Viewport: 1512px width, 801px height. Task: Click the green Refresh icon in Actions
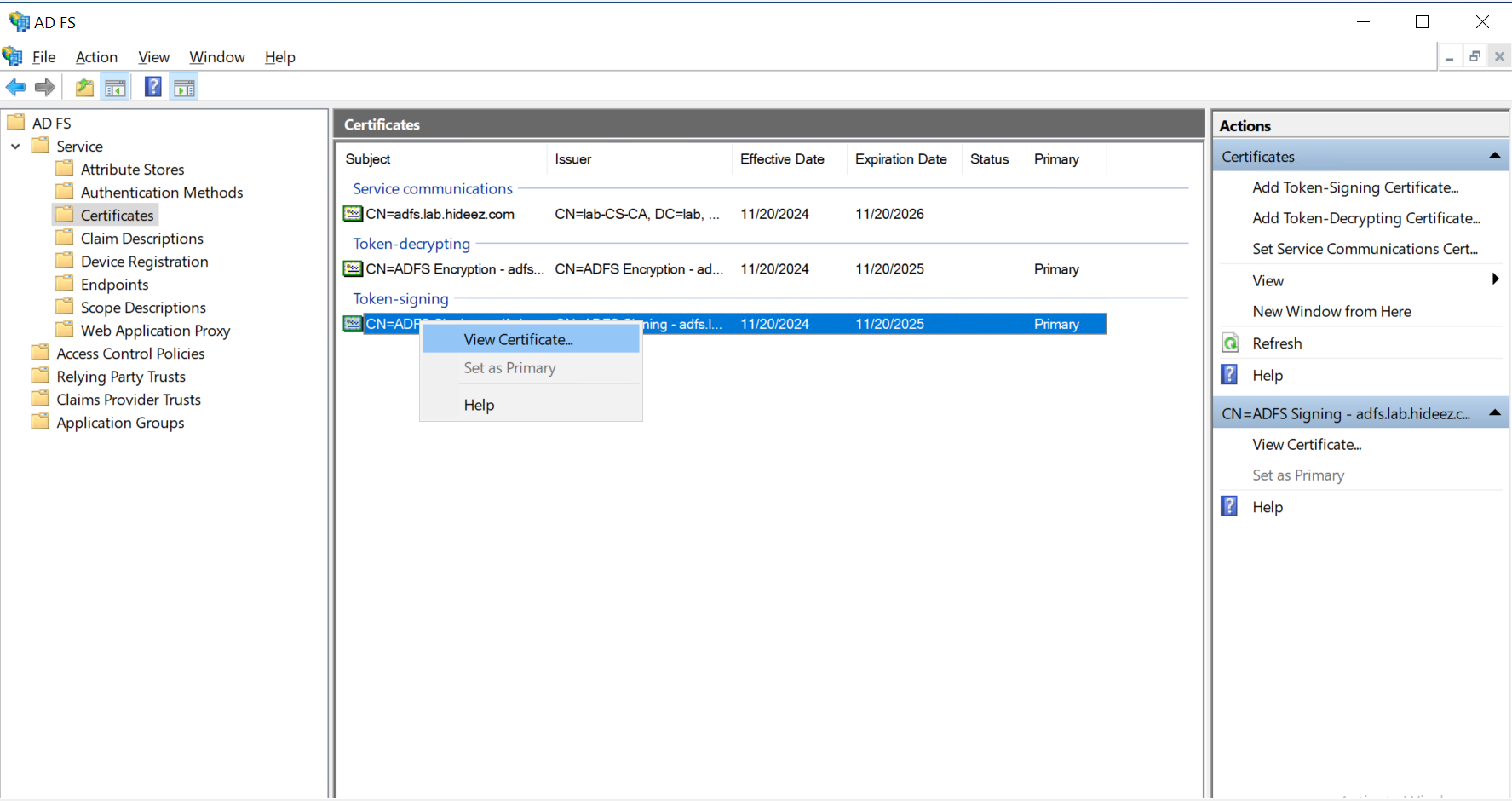1230,343
